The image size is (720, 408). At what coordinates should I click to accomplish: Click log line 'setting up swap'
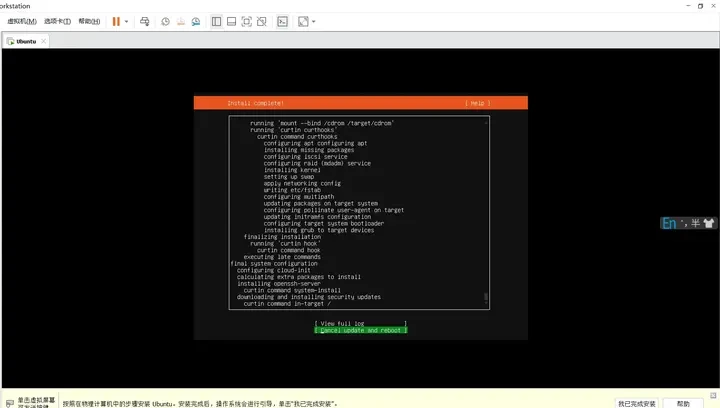[289, 177]
